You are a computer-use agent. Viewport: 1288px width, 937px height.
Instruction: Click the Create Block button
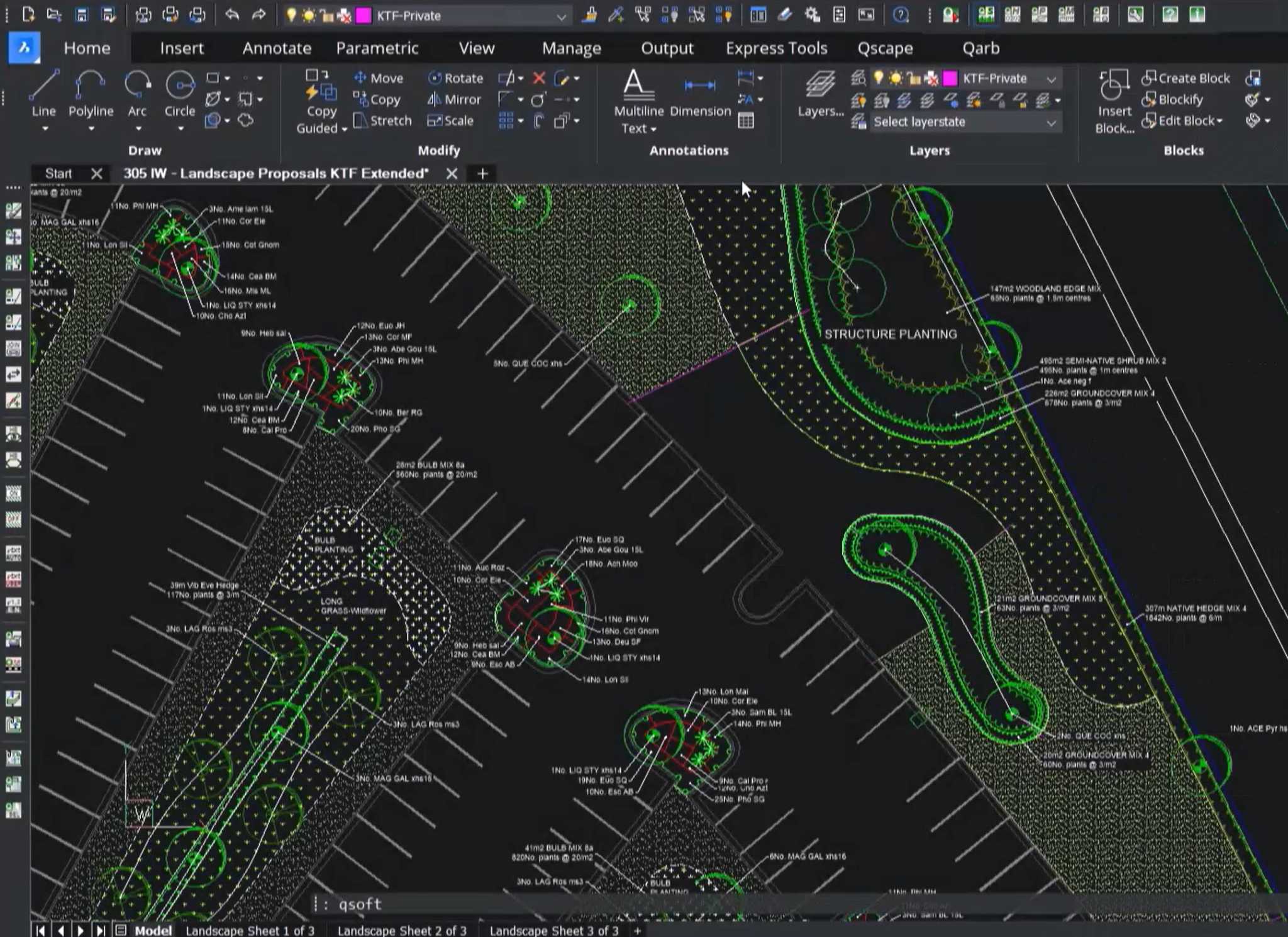tap(1185, 78)
